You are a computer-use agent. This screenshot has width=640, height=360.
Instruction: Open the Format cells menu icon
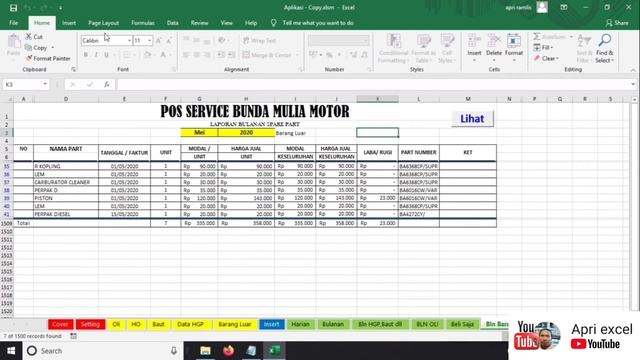coord(514,41)
